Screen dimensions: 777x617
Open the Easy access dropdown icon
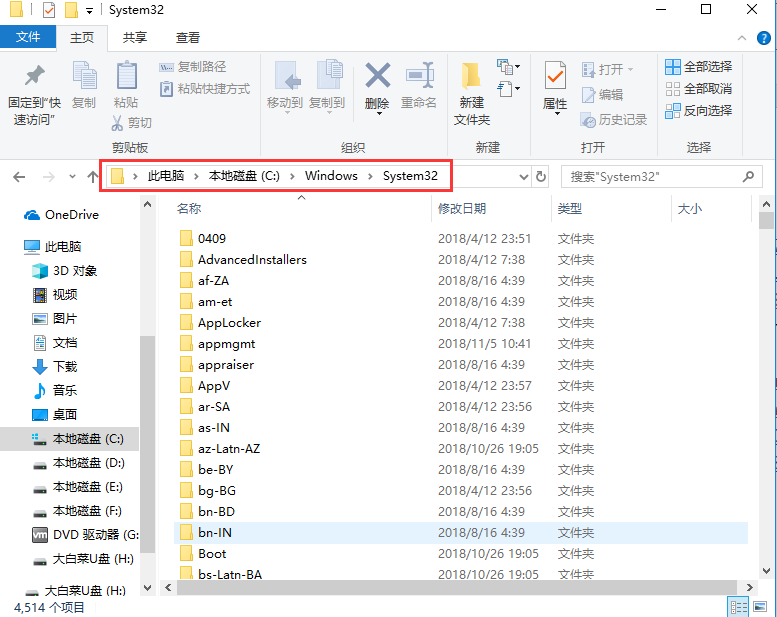click(x=509, y=89)
